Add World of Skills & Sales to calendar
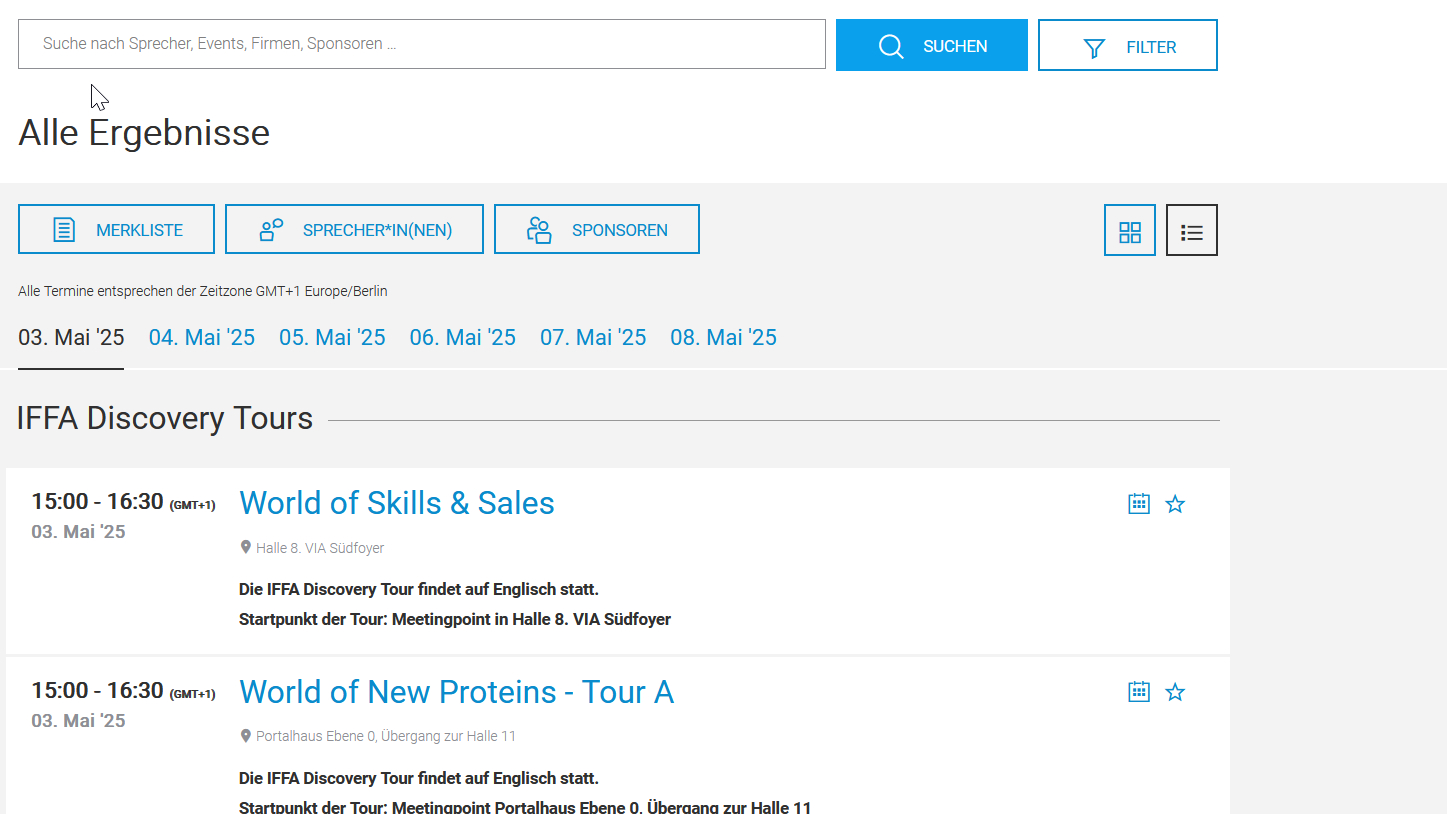Viewport: 1447px width, 814px height. 1138,504
